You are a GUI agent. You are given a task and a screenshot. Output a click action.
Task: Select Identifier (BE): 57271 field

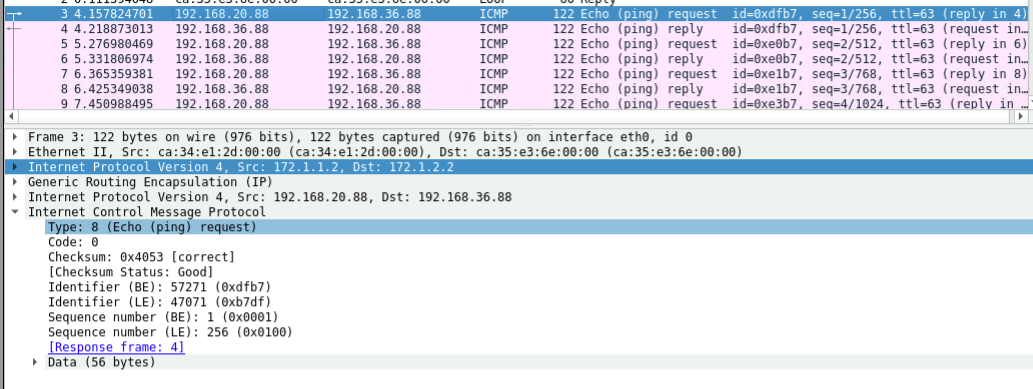pyautogui.click(x=159, y=287)
